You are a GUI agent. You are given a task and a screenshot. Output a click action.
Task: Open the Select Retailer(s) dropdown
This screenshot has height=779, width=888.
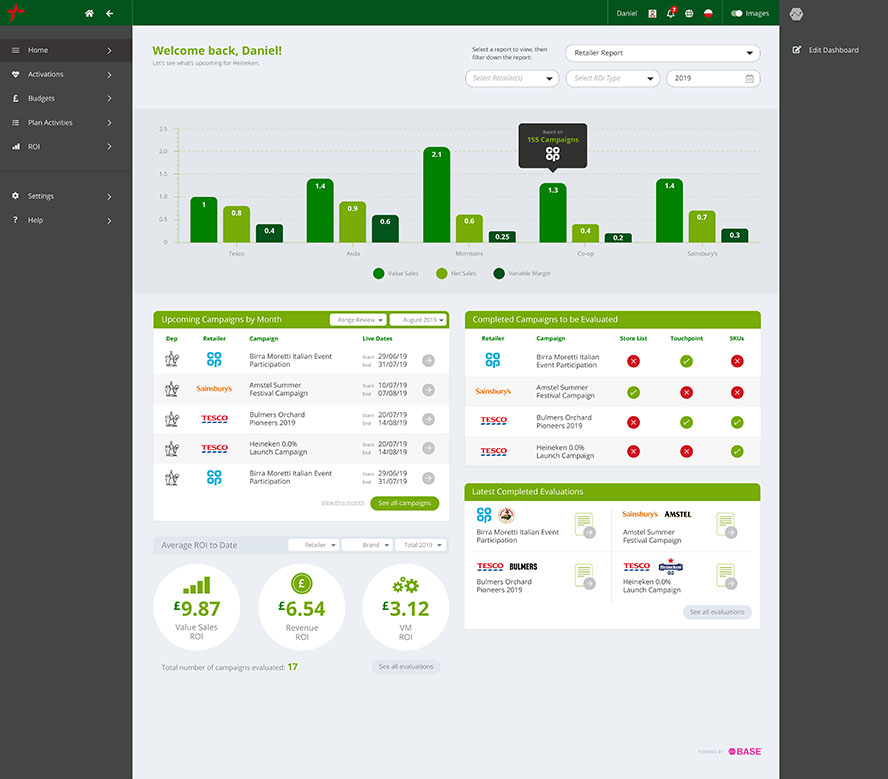[x=511, y=78]
